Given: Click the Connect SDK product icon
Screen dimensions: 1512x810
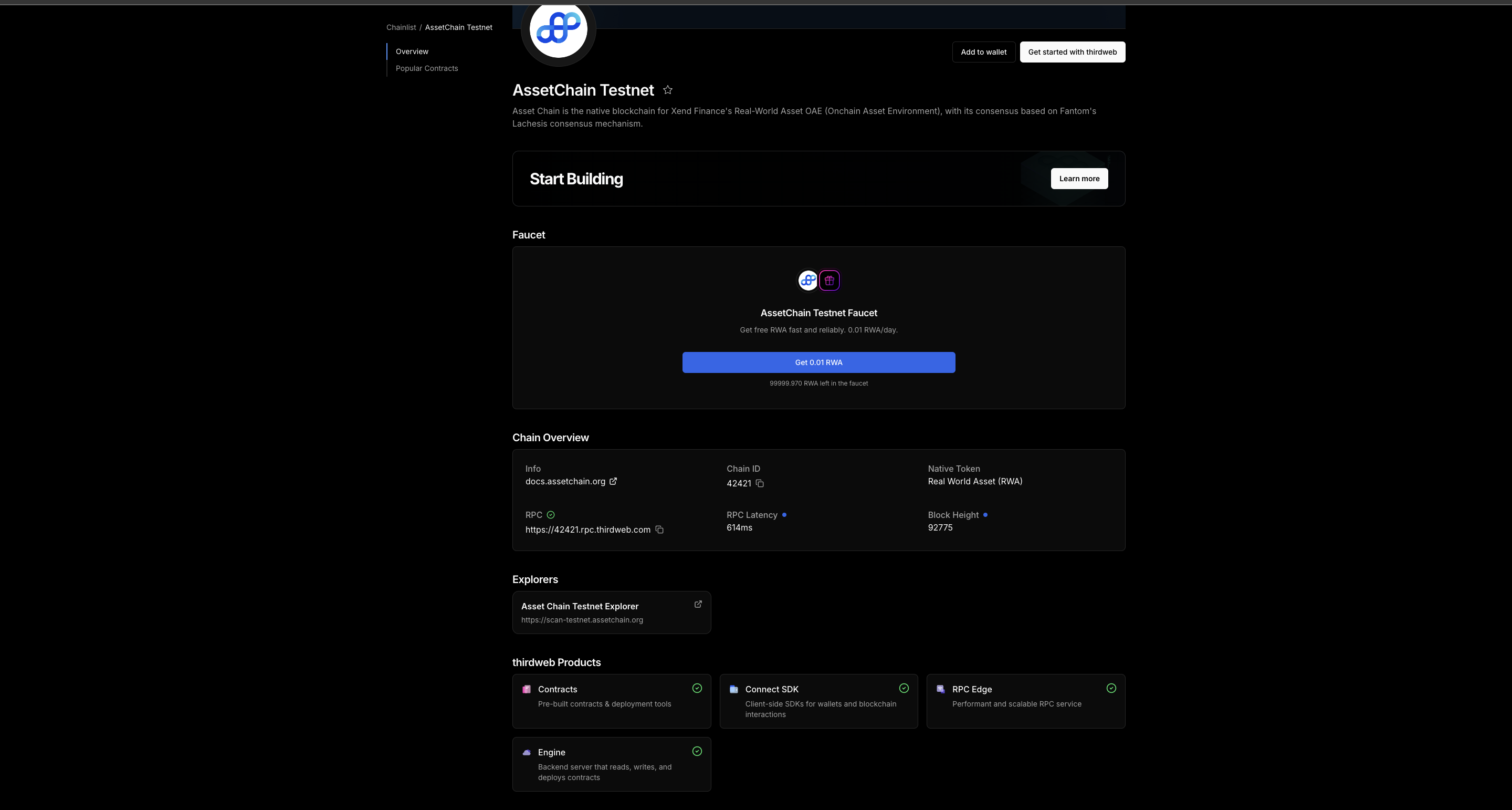Looking at the screenshot, I should 734,689.
